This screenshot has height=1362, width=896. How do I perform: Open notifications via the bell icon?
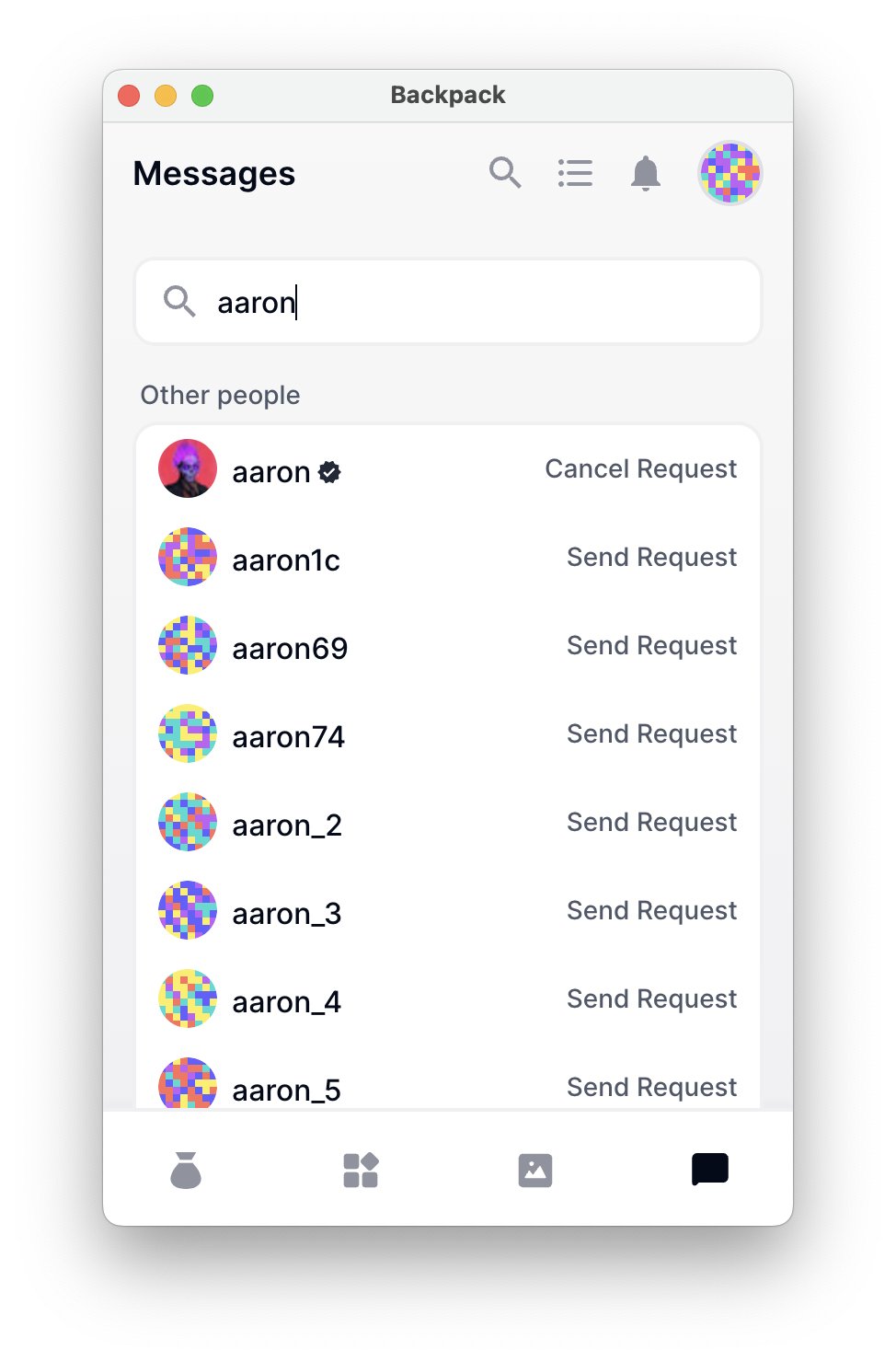[x=646, y=172]
